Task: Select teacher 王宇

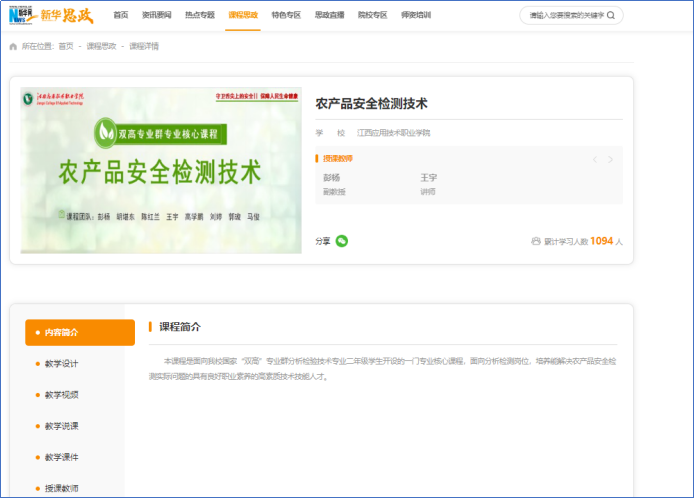Action: coord(429,178)
